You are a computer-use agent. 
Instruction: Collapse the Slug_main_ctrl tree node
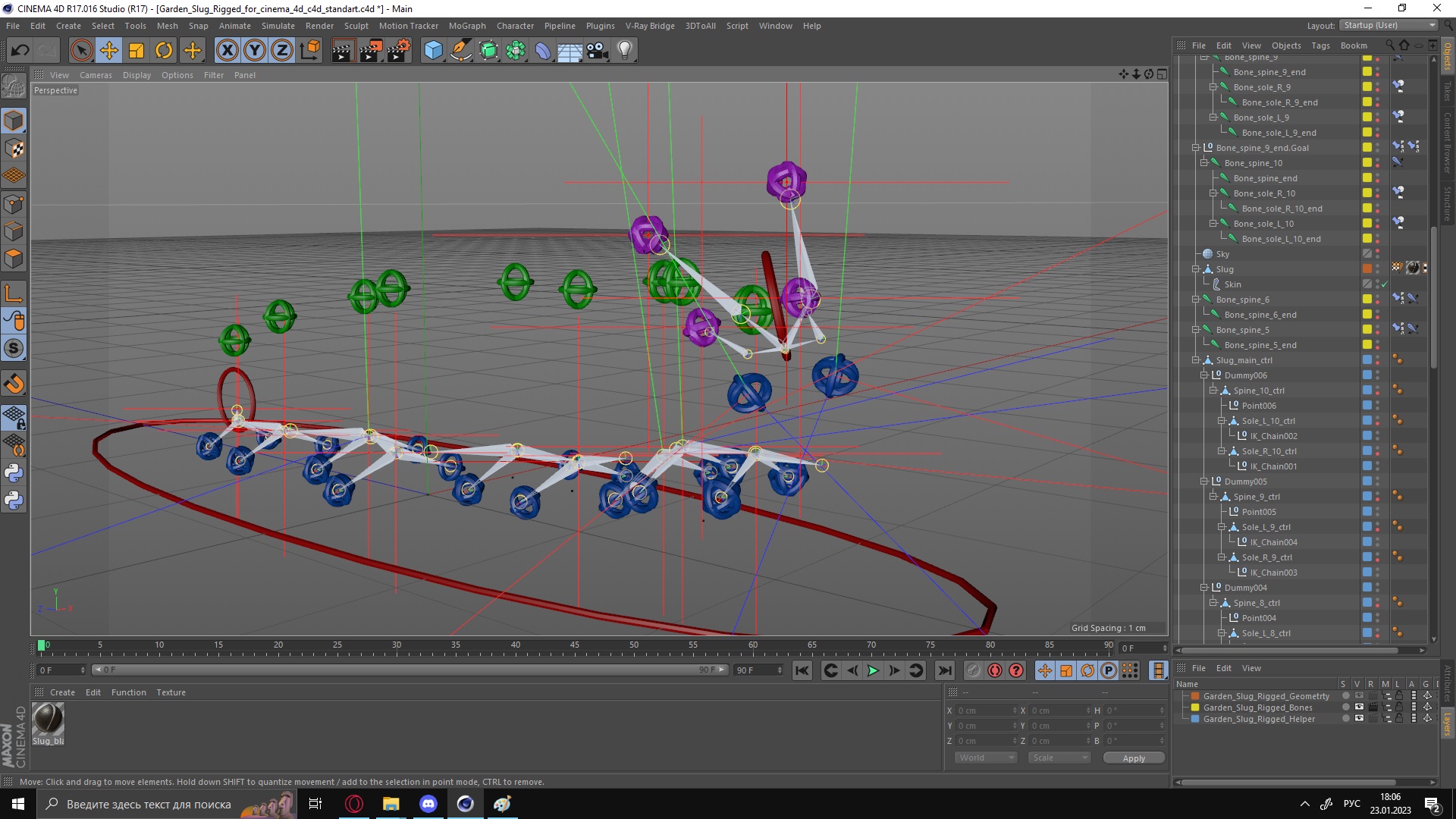[1196, 360]
